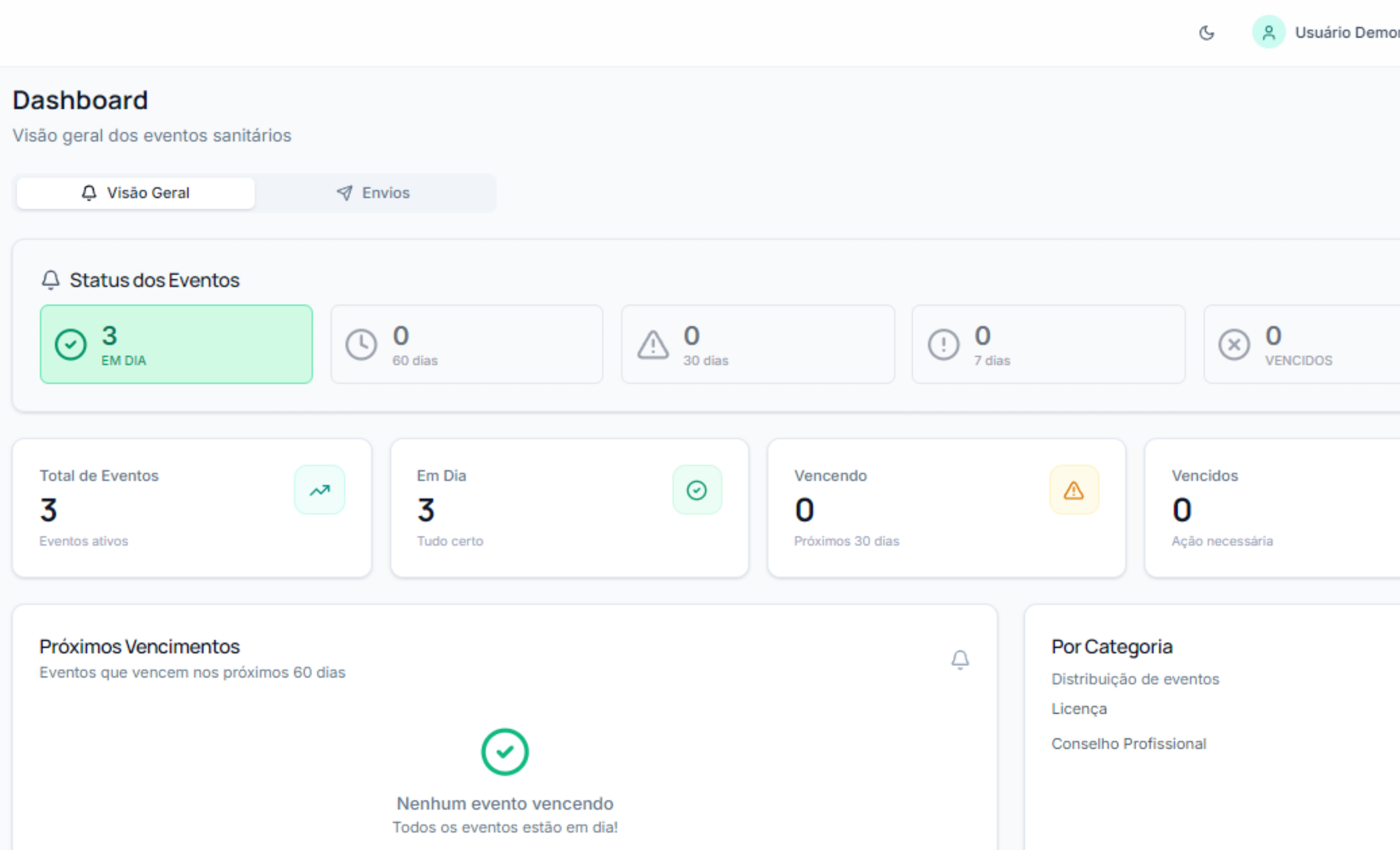Image resolution: width=1400 pixels, height=850 pixels.
Task: Toggle dark mode with the moon icon
Action: pyautogui.click(x=1207, y=33)
